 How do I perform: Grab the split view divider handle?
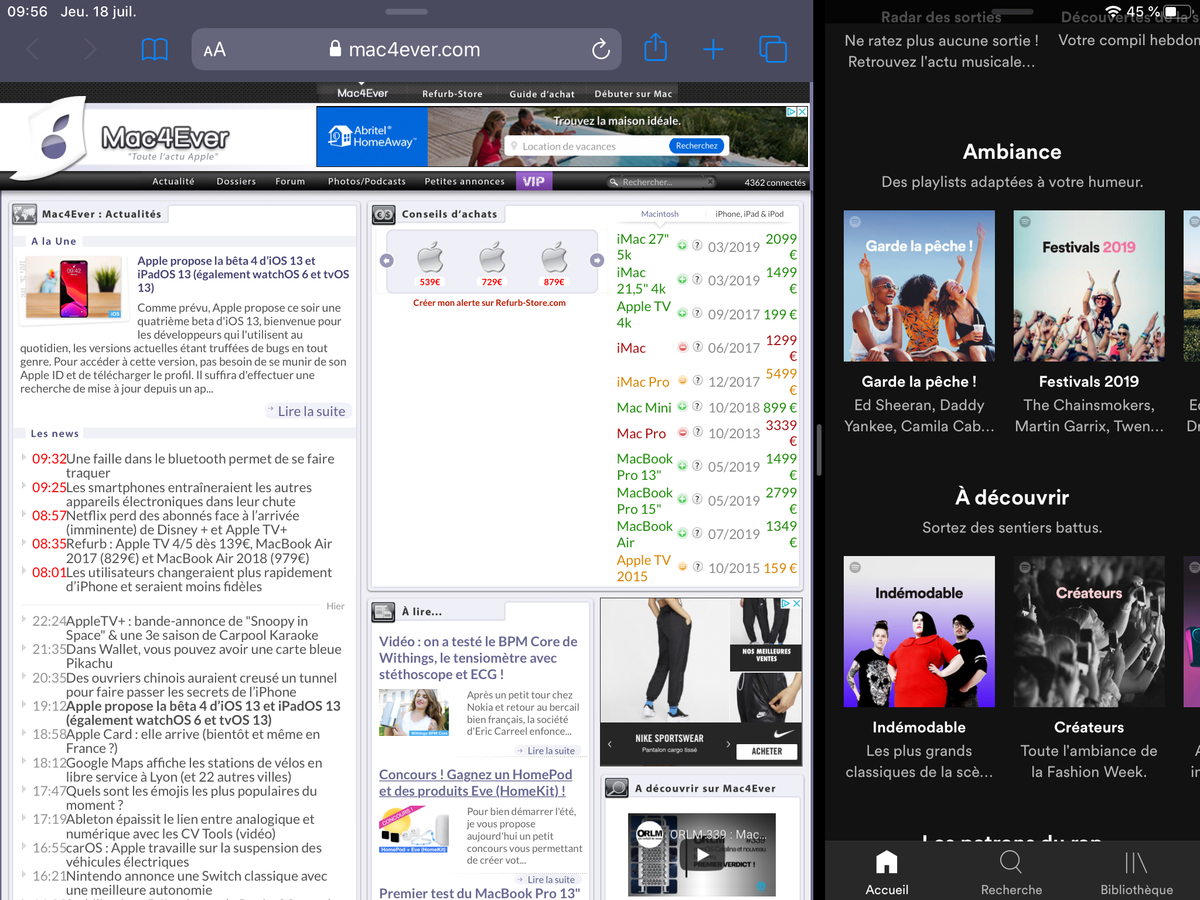[819, 450]
